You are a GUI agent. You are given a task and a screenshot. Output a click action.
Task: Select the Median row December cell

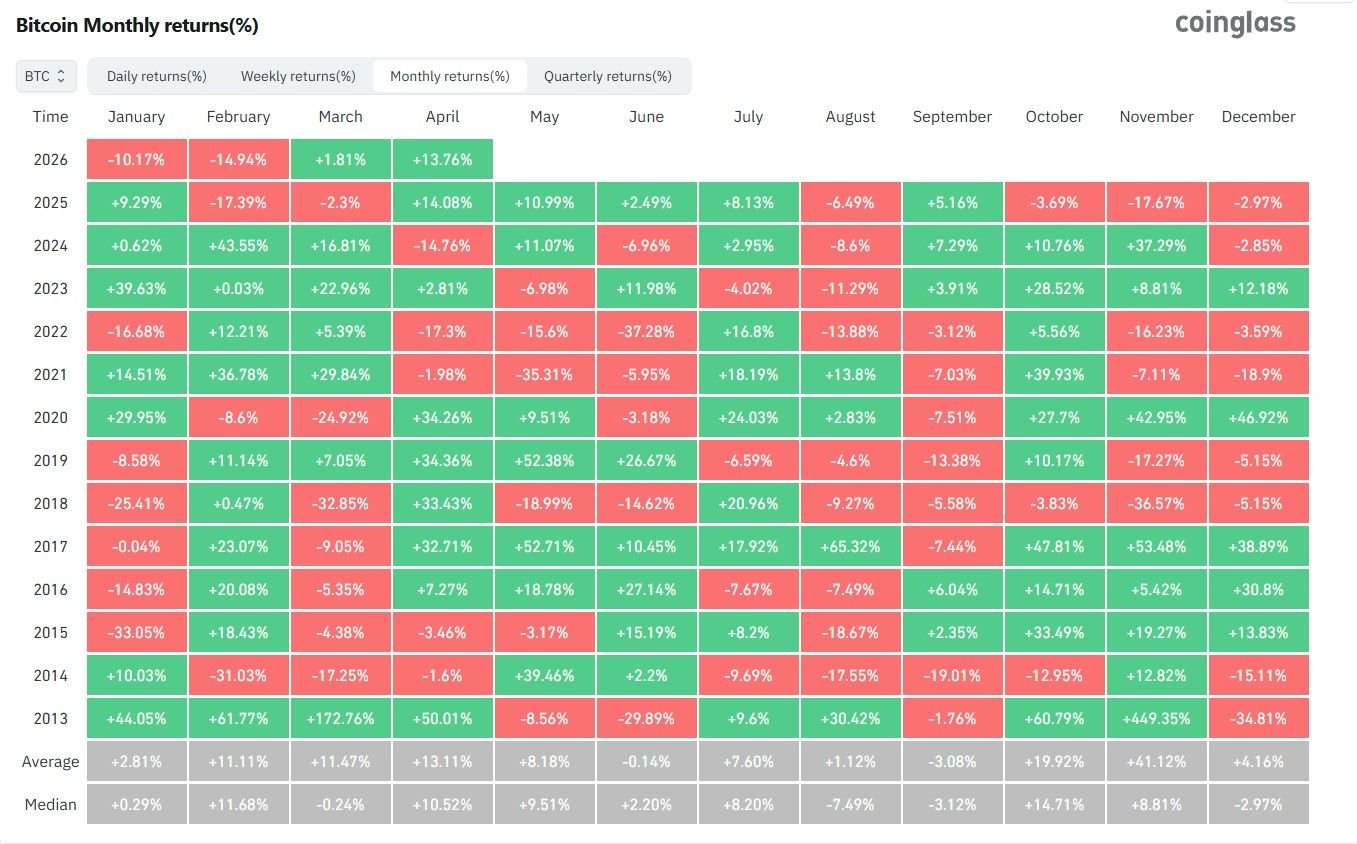(x=1258, y=804)
